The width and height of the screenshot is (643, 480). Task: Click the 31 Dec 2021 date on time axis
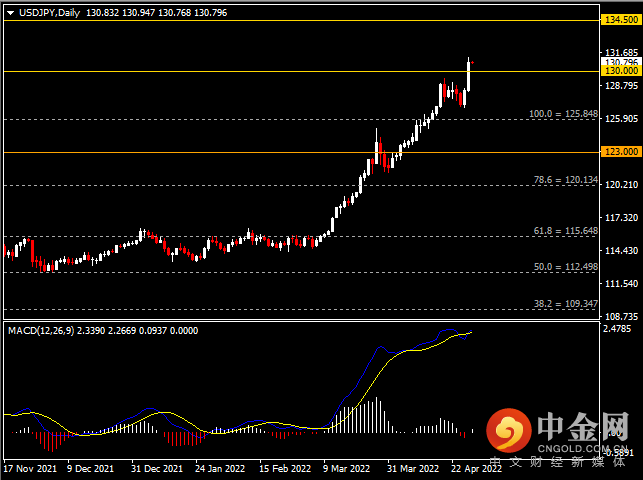click(157, 468)
